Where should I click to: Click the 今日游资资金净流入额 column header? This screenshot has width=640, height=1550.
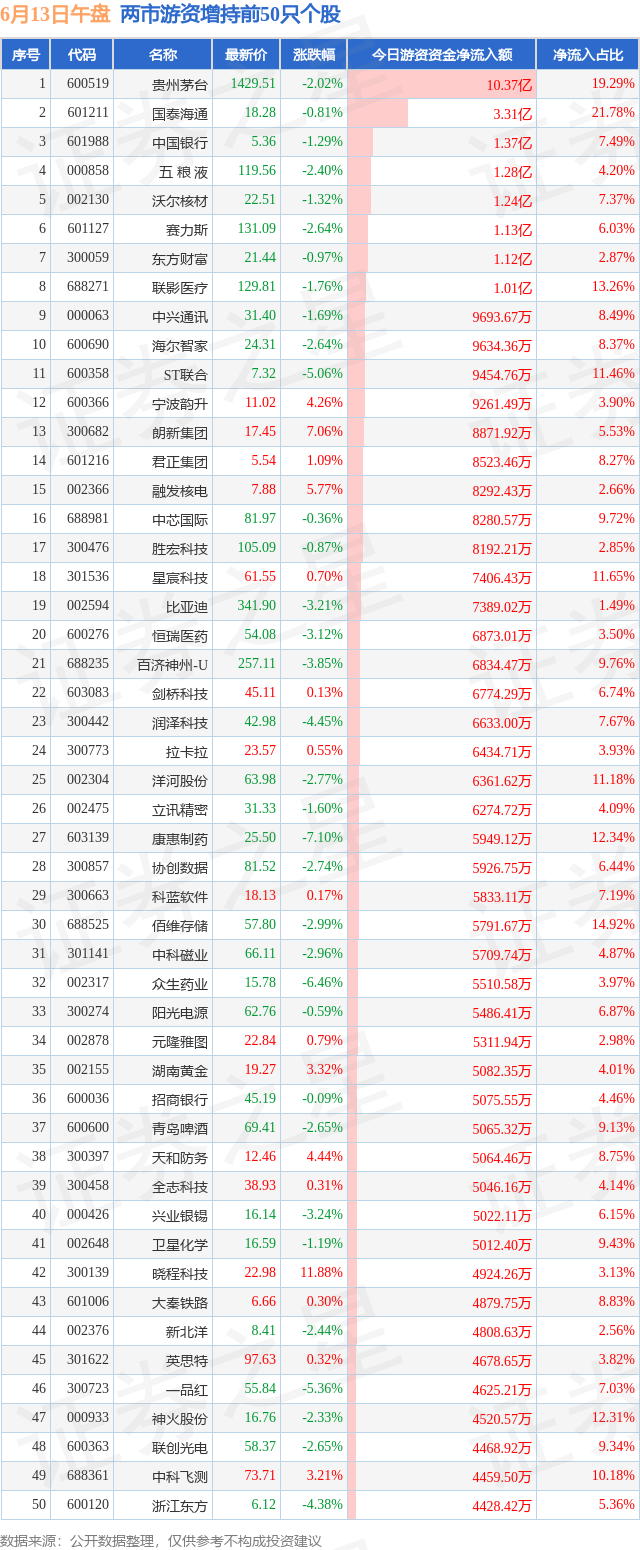point(442,55)
